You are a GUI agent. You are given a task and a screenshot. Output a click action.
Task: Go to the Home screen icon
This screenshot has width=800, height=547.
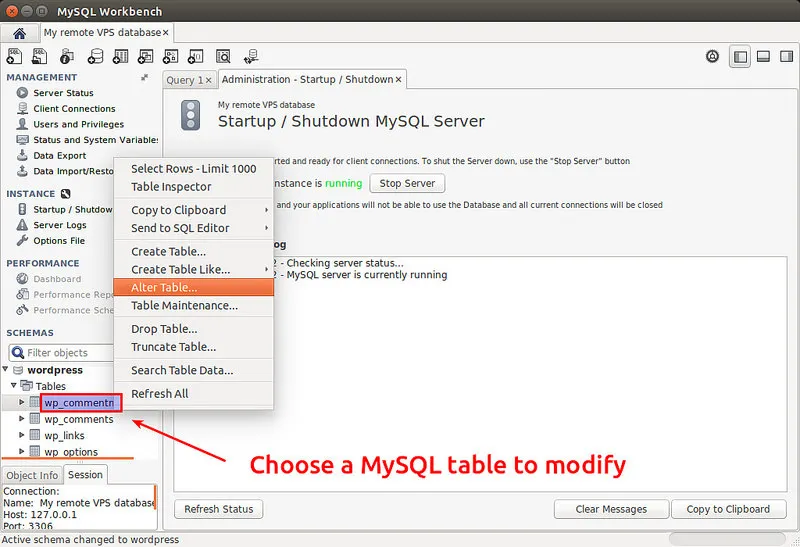[x=19, y=33]
